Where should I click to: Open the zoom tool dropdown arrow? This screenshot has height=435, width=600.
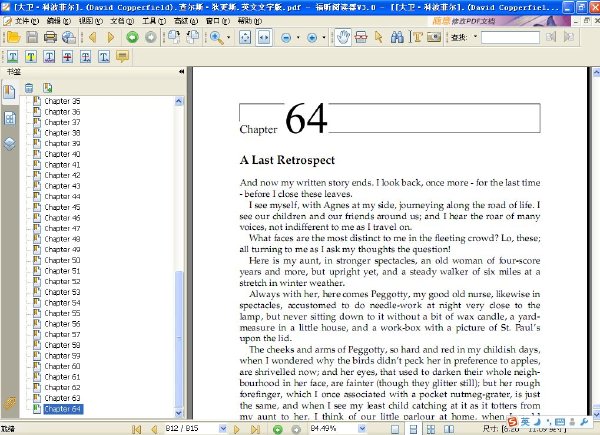(228, 37)
